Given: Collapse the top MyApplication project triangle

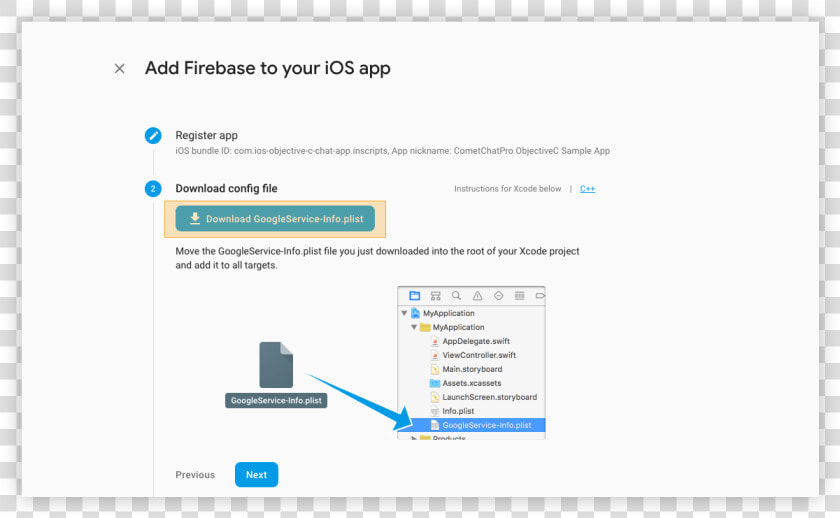Looking at the screenshot, I should pyautogui.click(x=404, y=313).
